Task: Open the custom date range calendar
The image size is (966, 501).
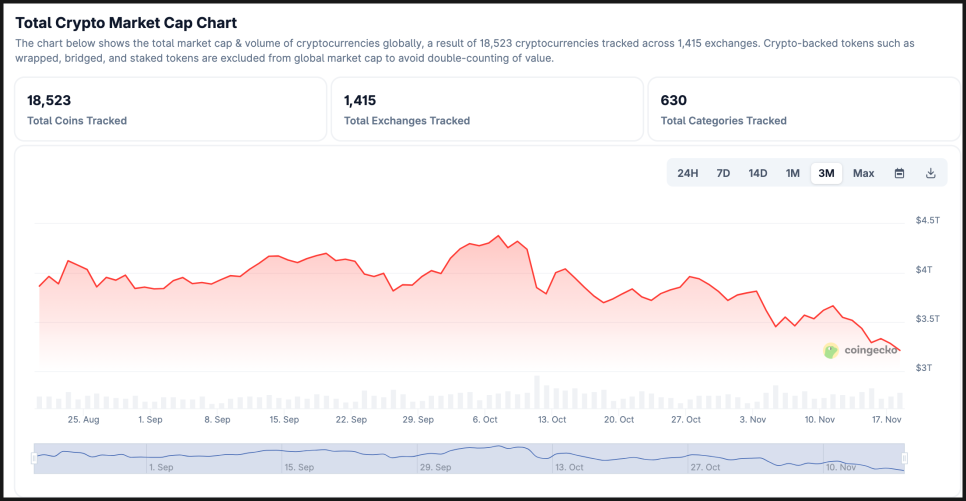Action: pos(899,173)
